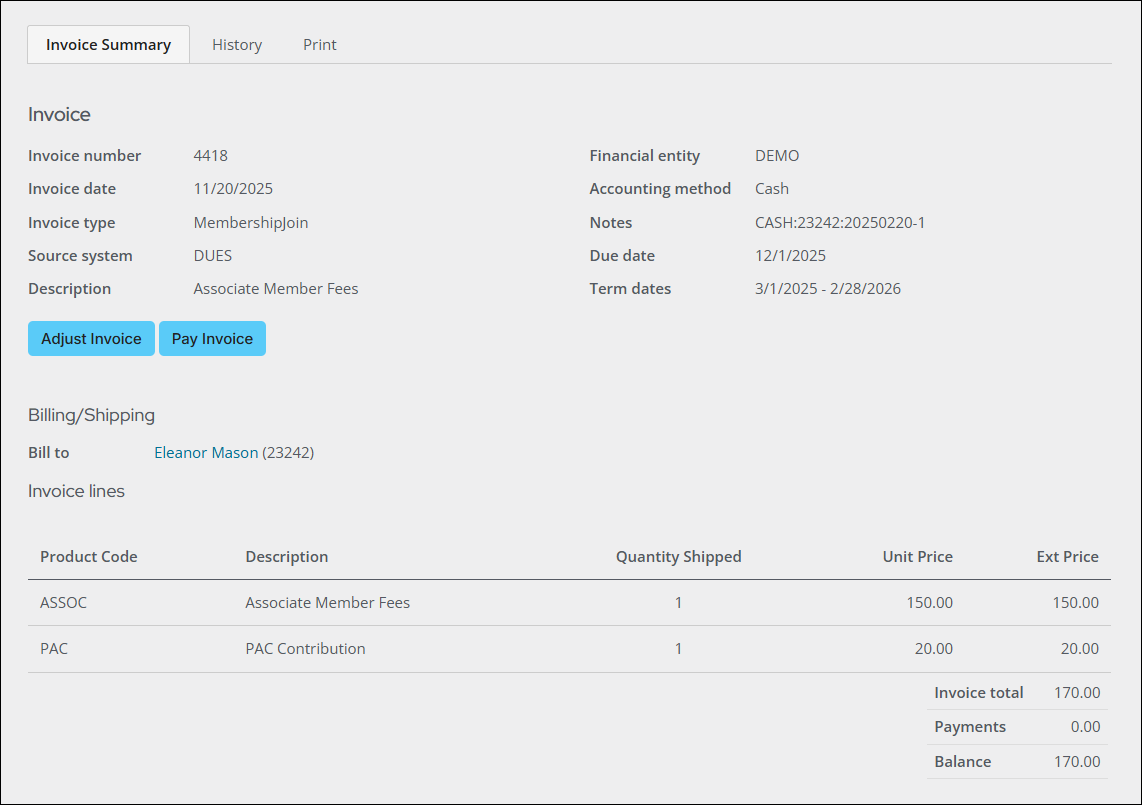Open the DUES source system link
This screenshot has height=805, width=1142.
[212, 255]
